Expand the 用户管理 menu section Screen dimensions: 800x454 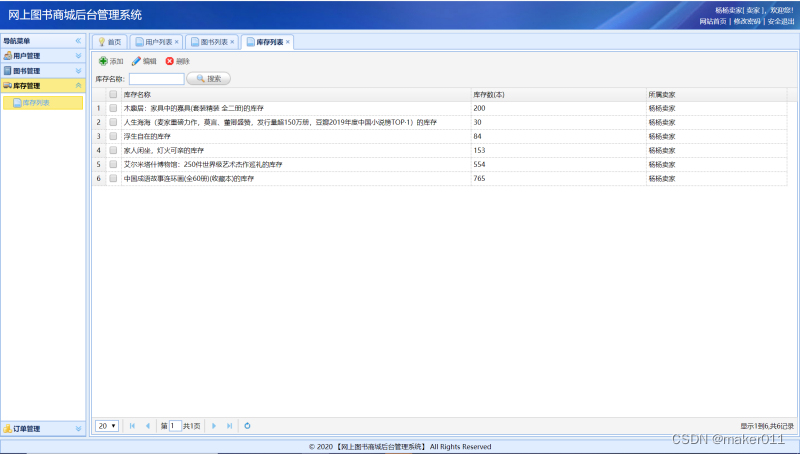pos(78,56)
